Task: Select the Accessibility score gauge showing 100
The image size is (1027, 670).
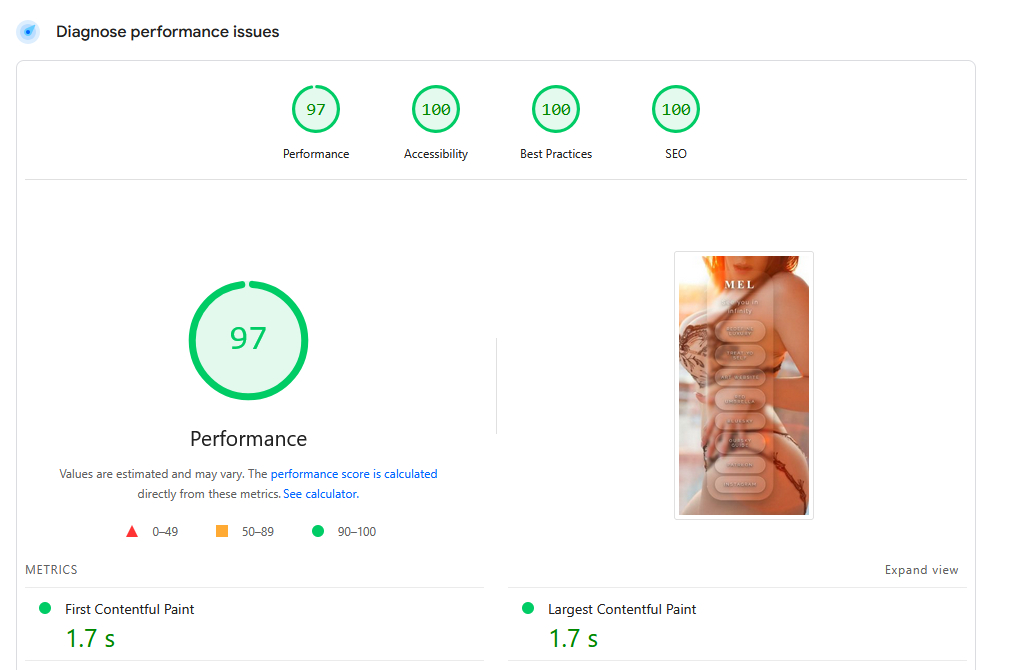Action: coord(436,110)
